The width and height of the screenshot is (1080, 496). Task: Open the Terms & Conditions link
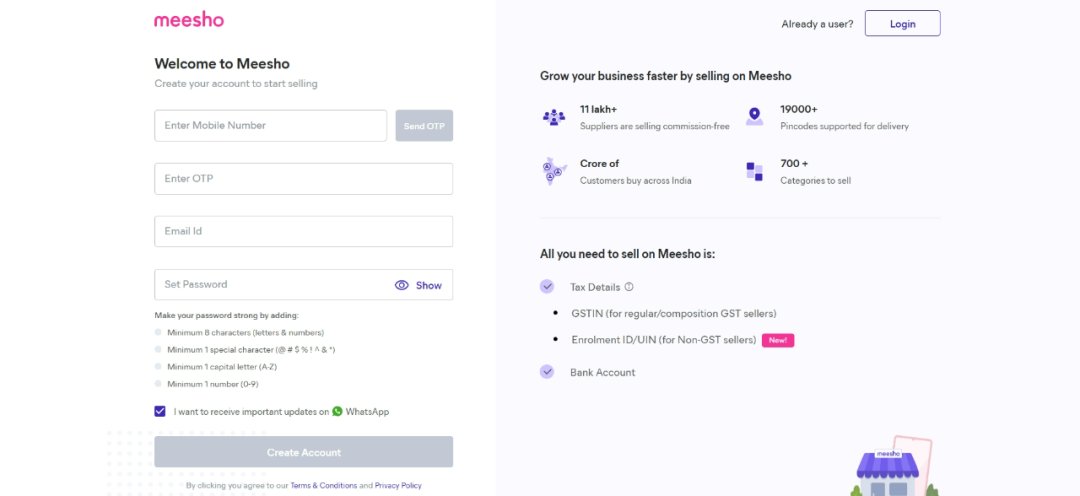click(323, 486)
